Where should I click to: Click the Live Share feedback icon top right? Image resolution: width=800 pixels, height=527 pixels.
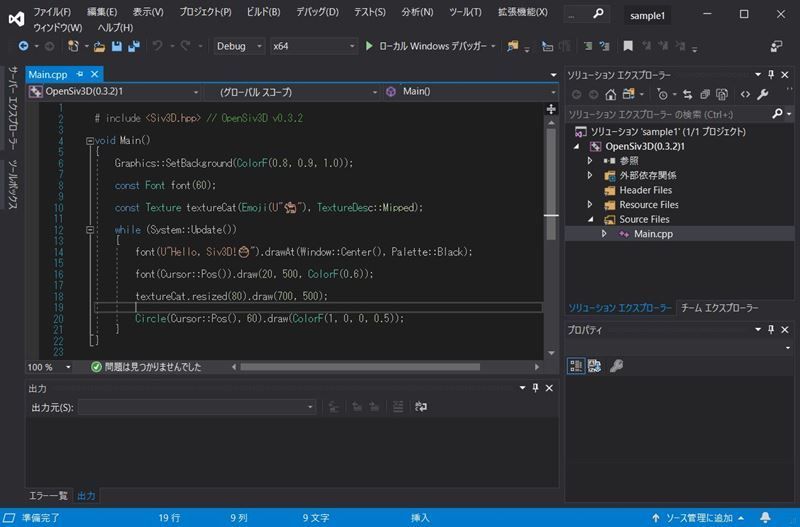pyautogui.click(x=776, y=46)
